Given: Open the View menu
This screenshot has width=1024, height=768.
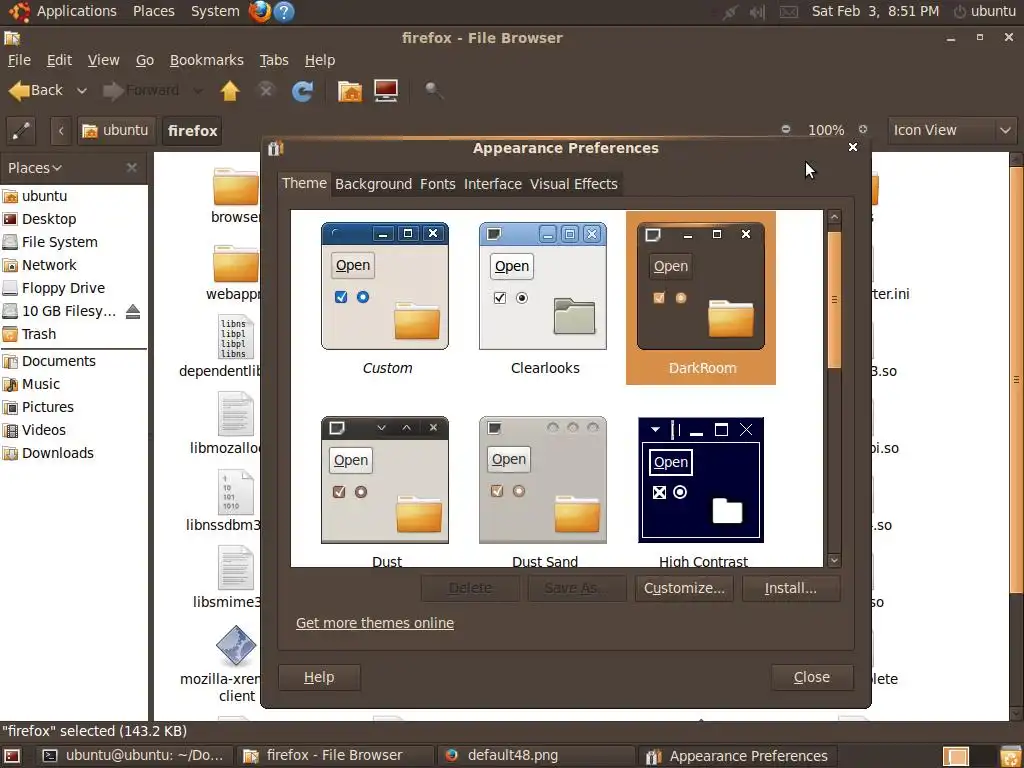Looking at the screenshot, I should tap(103, 60).
